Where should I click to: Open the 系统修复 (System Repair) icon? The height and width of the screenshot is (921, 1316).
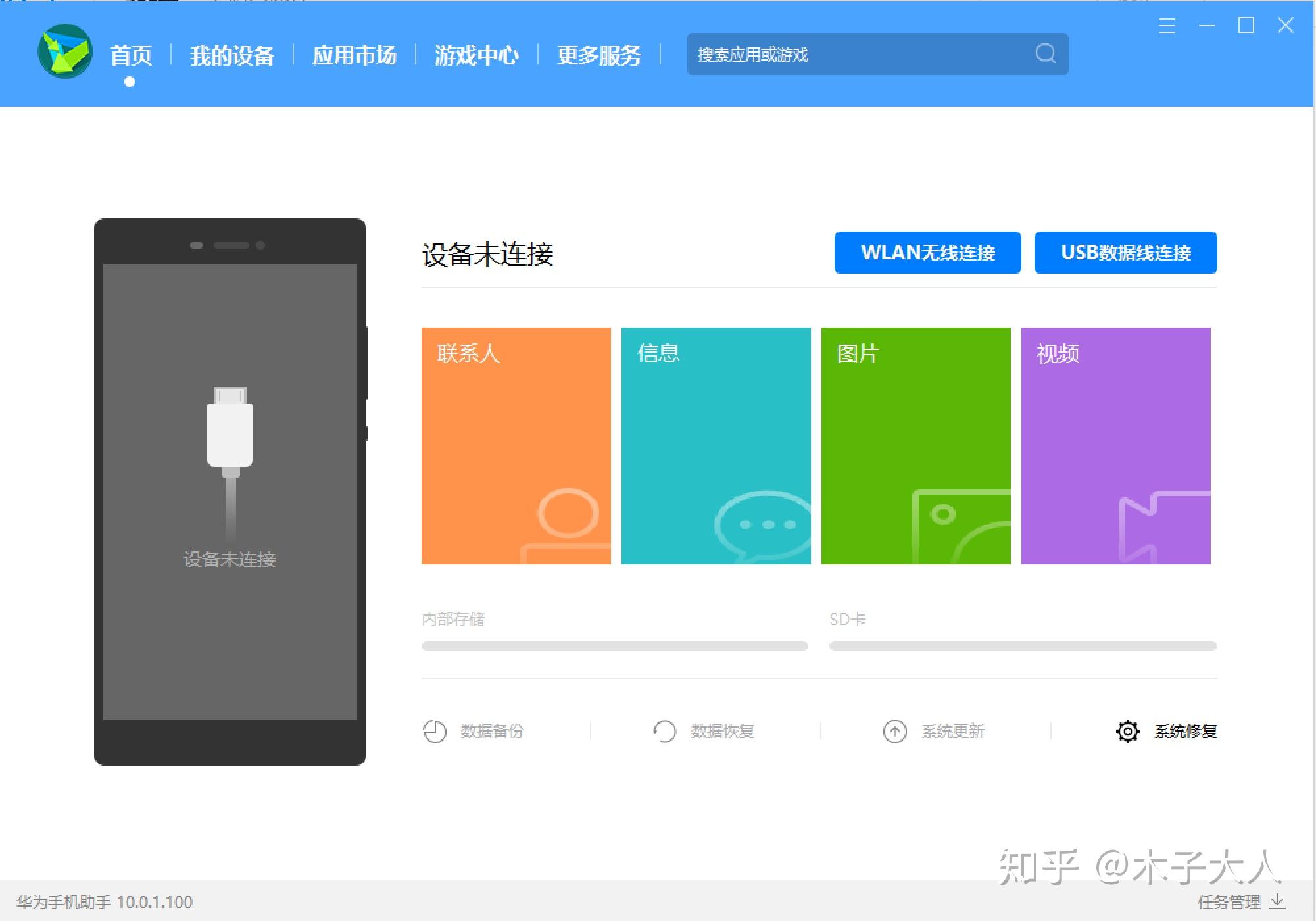click(x=1128, y=732)
